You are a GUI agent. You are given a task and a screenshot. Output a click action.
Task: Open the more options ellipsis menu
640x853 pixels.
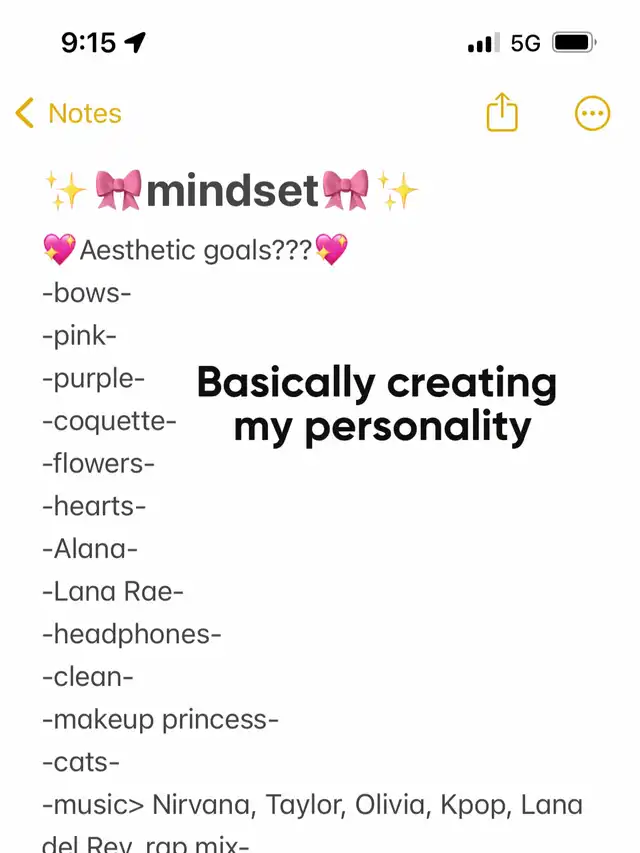click(x=593, y=114)
